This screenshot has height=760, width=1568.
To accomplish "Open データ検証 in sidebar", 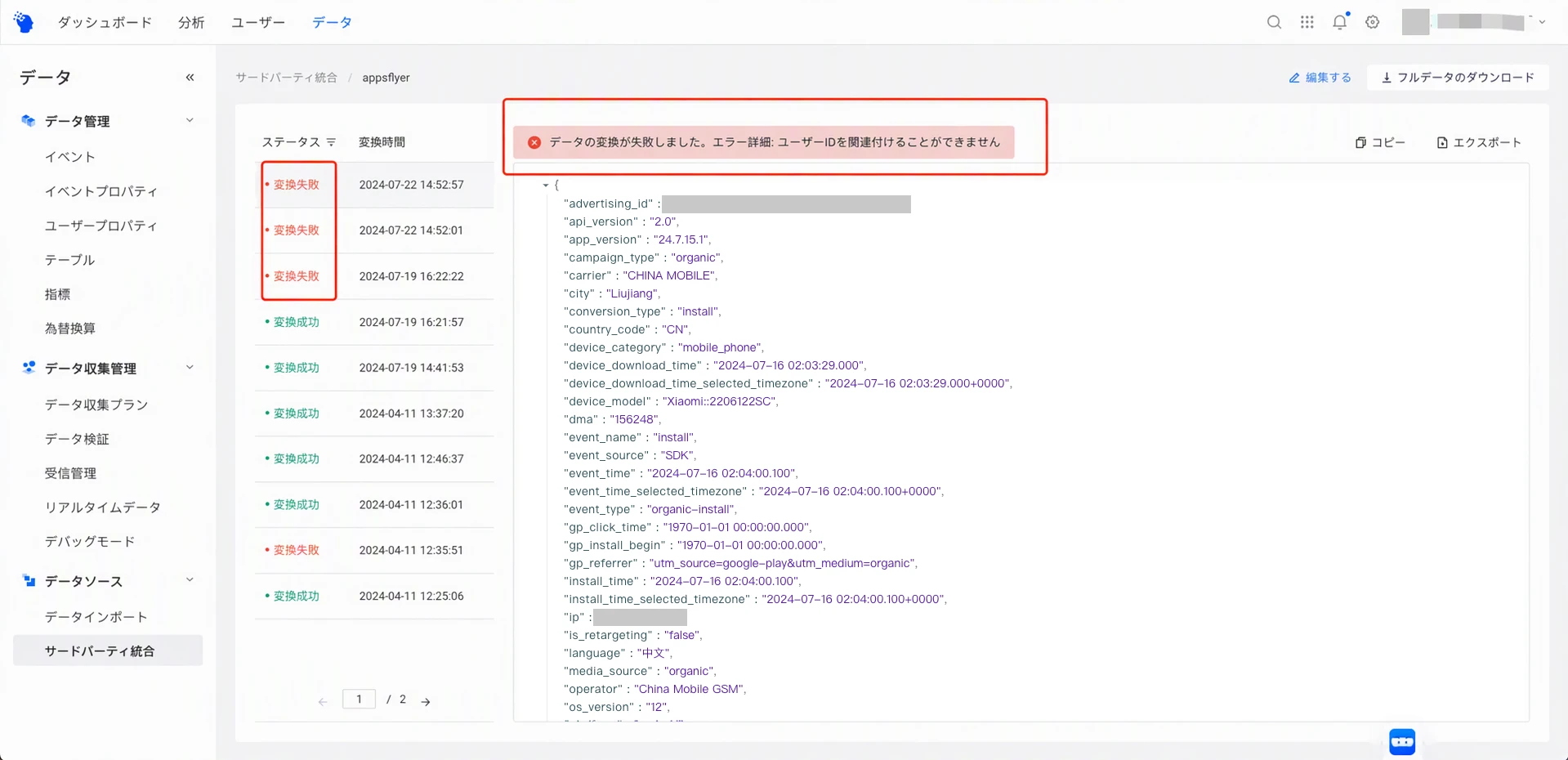I will coord(77,439).
